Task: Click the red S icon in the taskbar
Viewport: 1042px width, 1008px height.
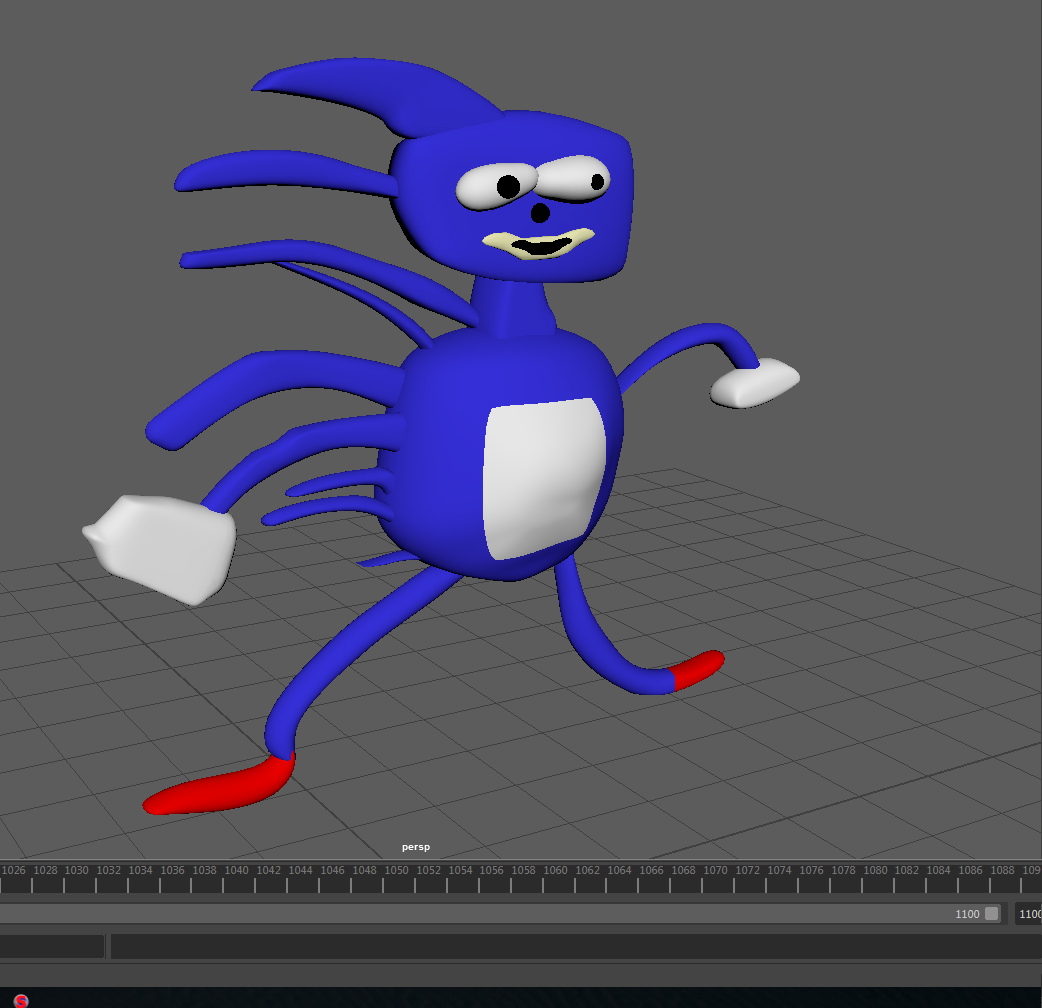Action: (x=21, y=1001)
